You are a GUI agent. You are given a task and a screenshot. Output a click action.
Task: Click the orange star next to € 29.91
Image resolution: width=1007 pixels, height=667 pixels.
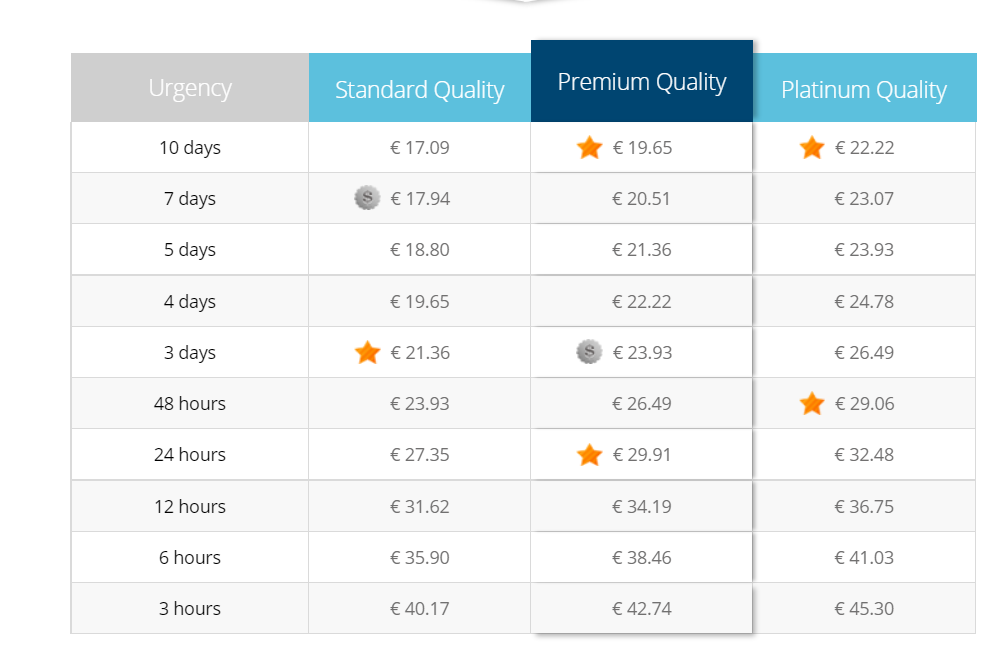[x=589, y=455]
